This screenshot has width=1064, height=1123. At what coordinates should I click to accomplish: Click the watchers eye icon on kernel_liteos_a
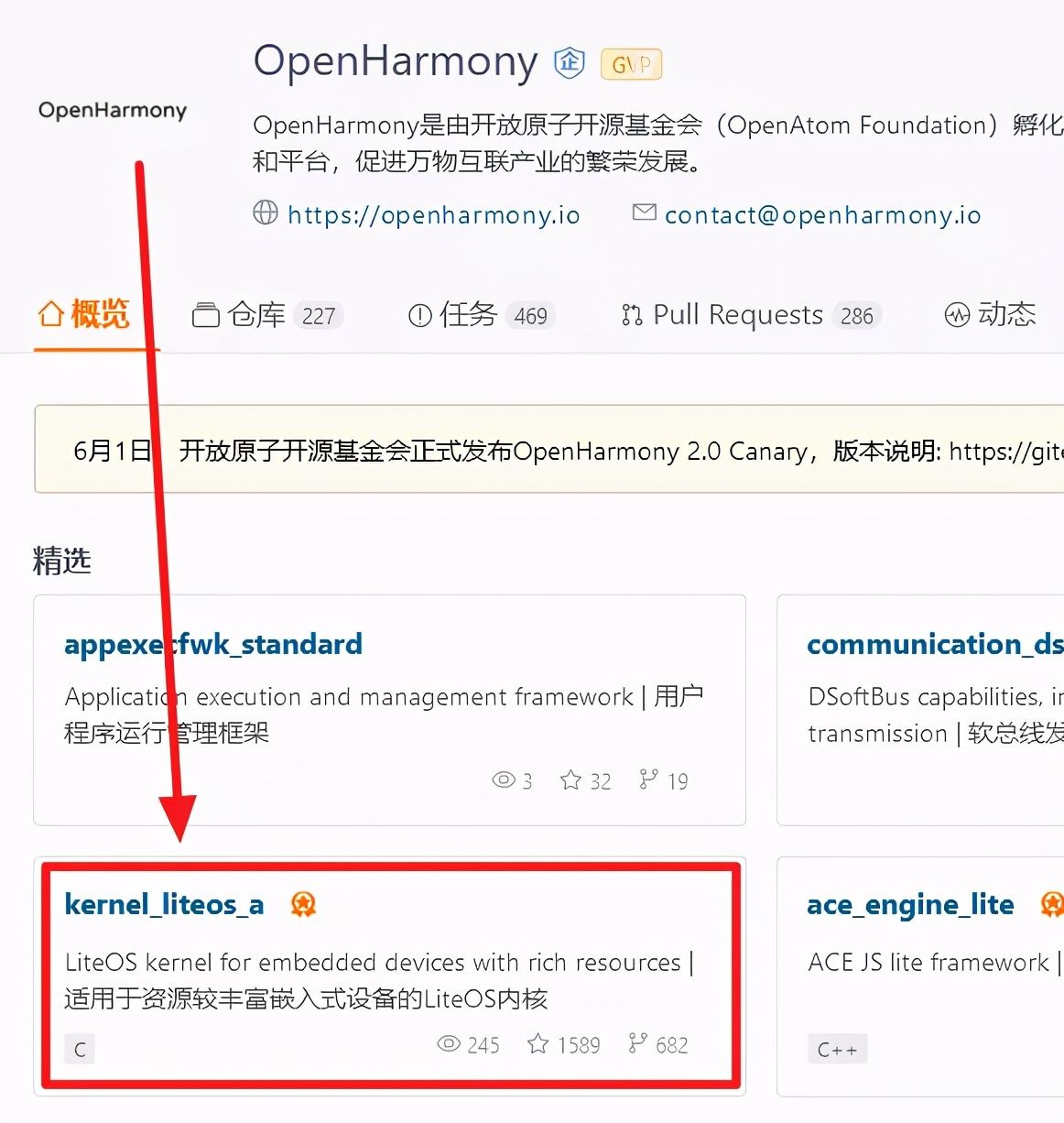[449, 1043]
